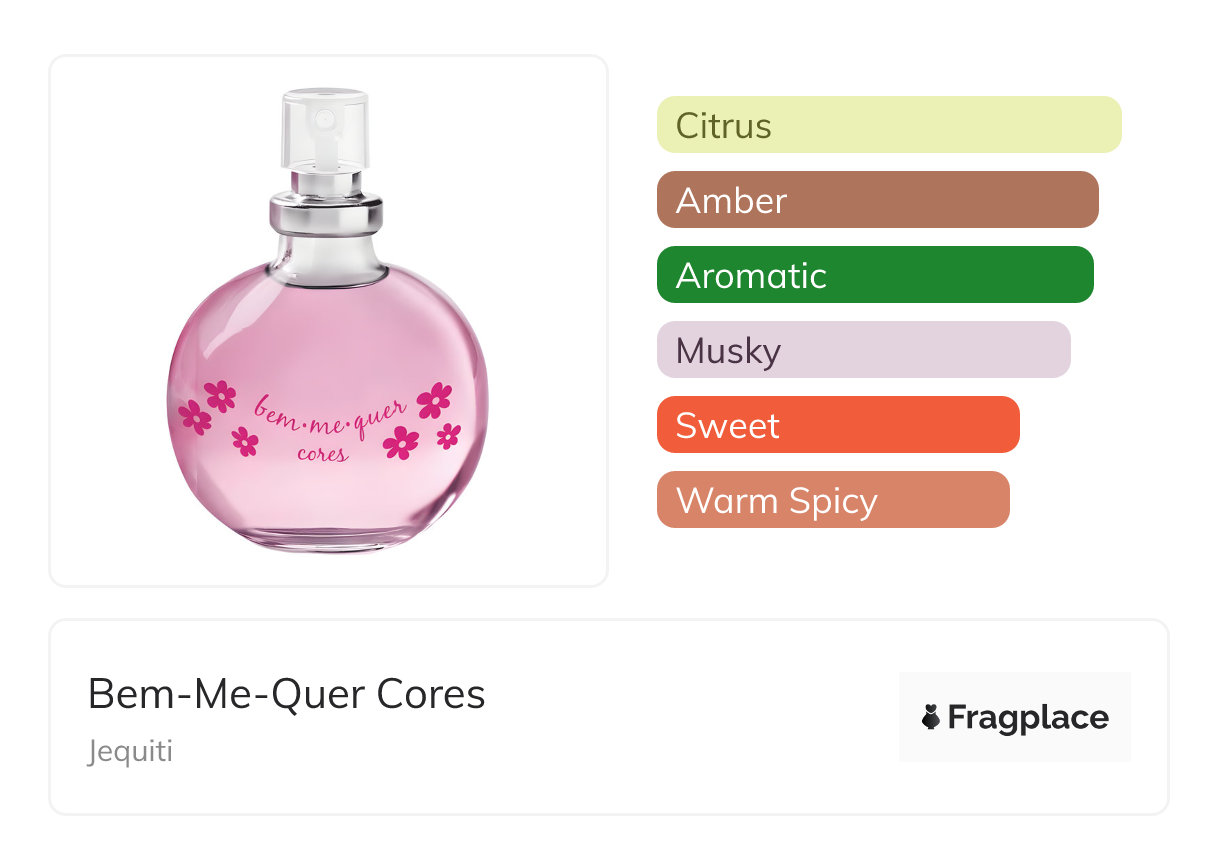Open the Bem-Me-Quer Cores bottle image

point(328,321)
